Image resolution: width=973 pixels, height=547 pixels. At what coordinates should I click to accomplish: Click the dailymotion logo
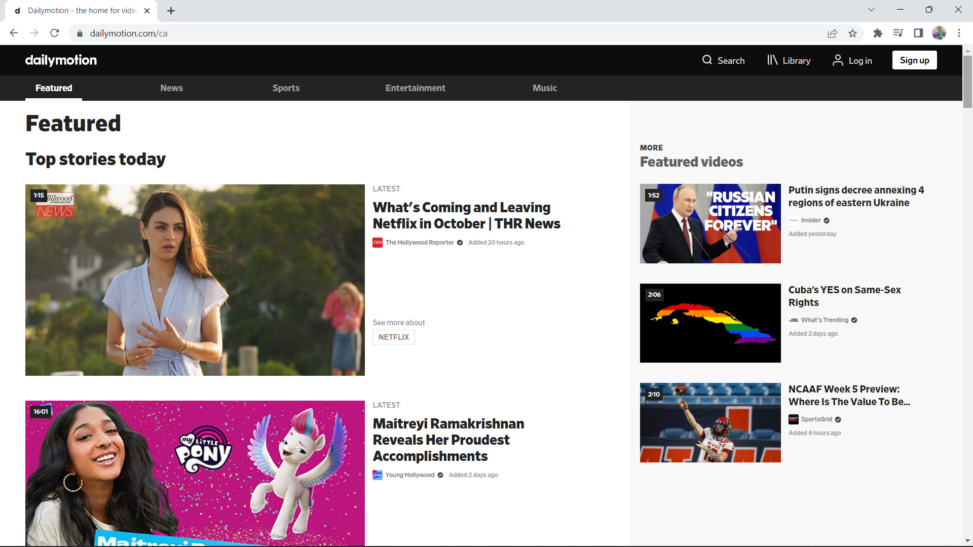pos(61,60)
